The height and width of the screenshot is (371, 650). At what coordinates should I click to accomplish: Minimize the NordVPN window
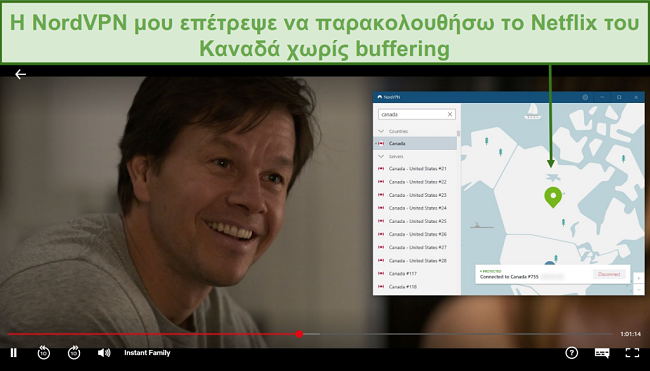click(x=602, y=97)
